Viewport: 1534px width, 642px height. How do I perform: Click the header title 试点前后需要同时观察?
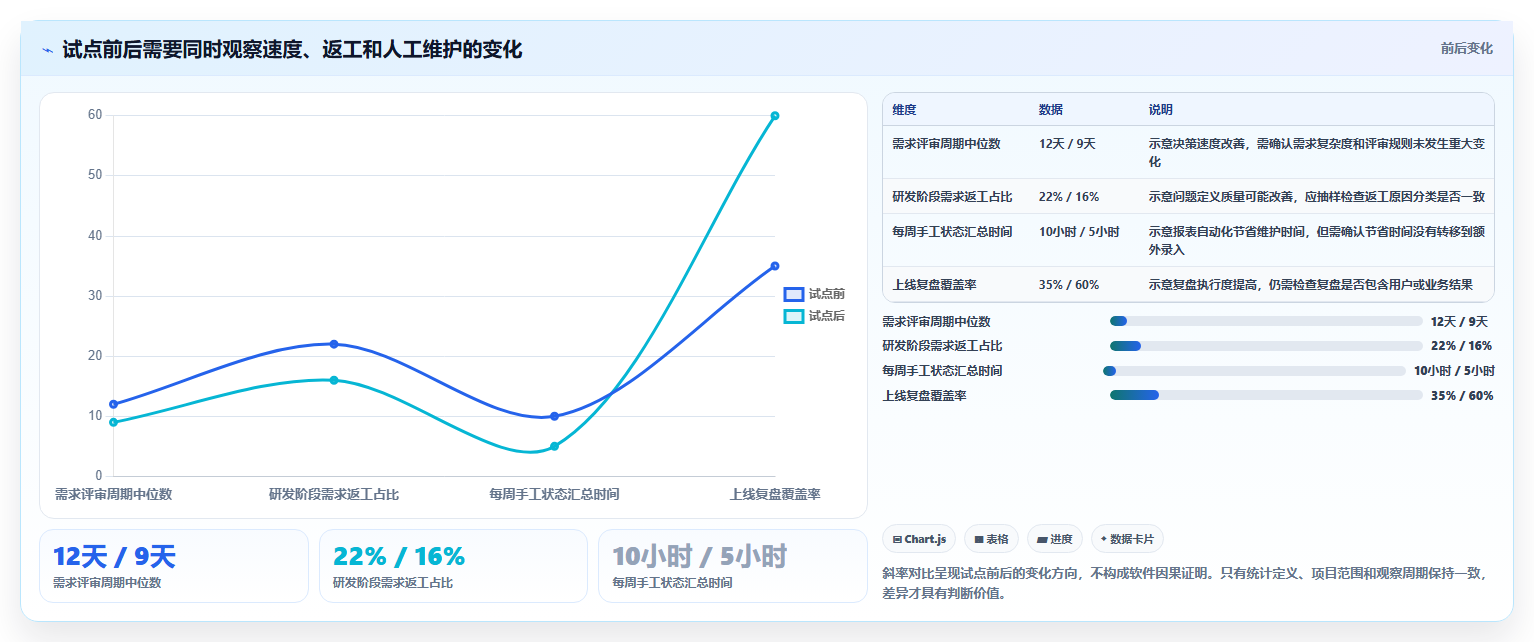(292, 49)
